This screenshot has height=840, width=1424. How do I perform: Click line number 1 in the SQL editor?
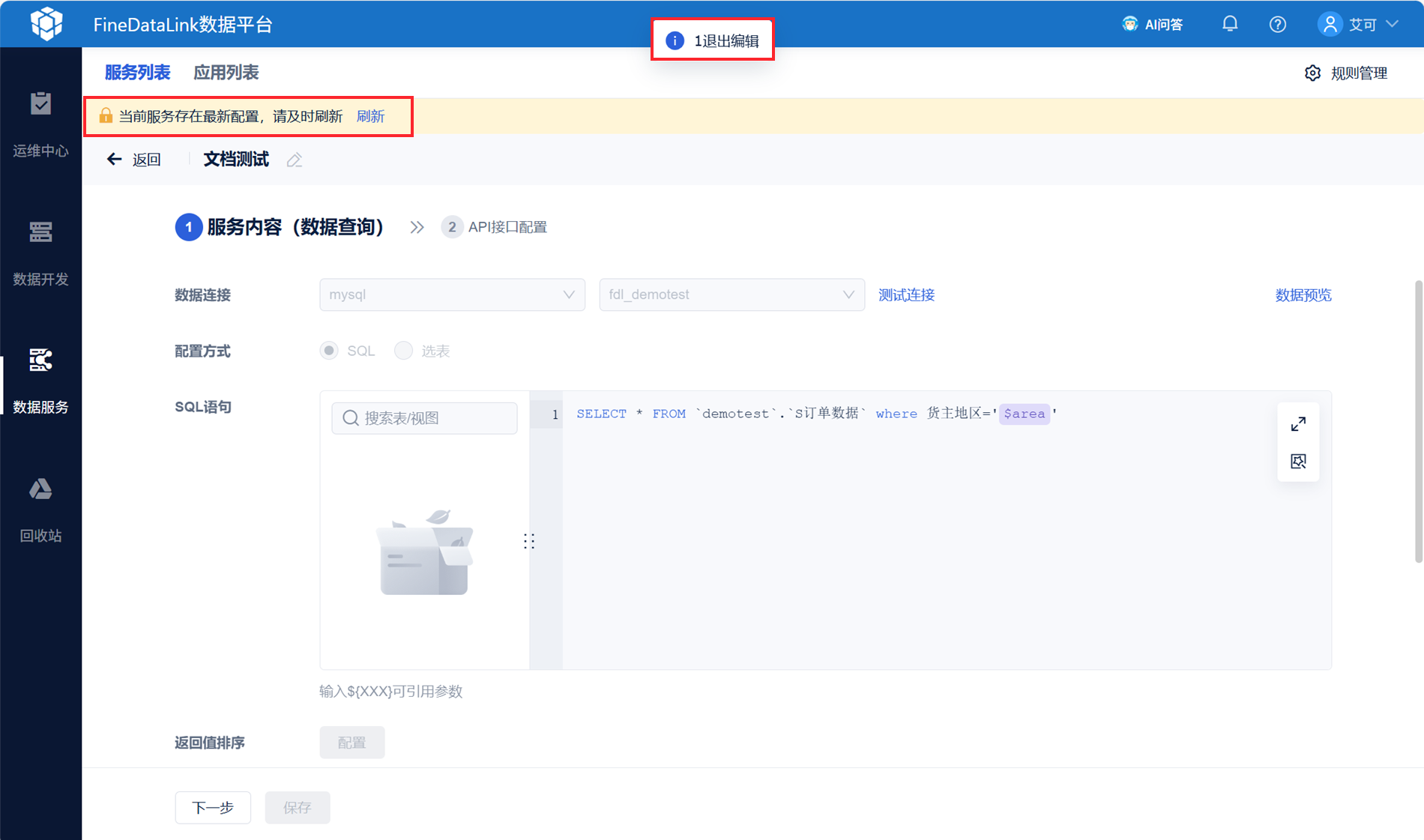point(555,414)
